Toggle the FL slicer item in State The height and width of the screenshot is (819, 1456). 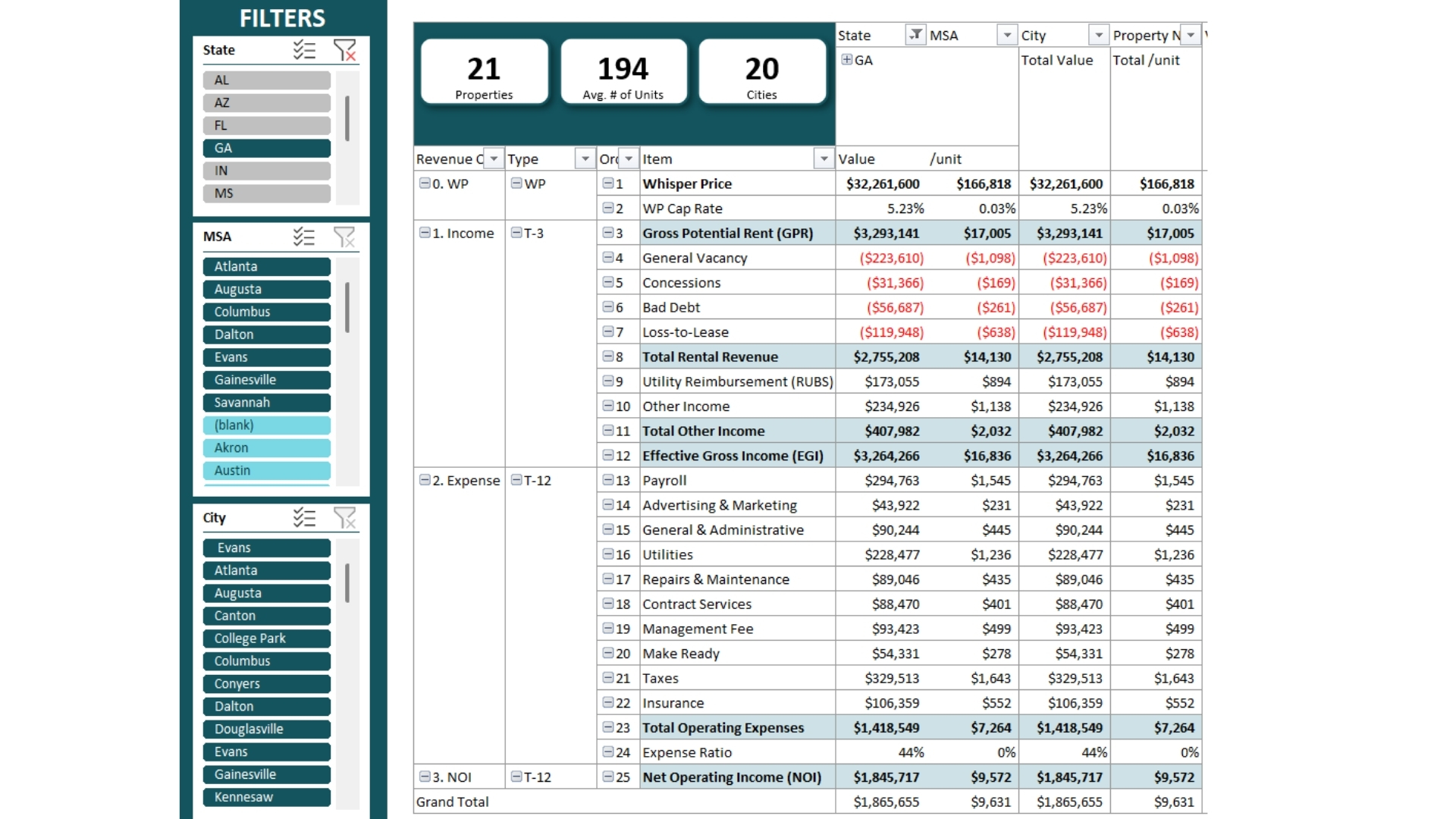tap(266, 126)
